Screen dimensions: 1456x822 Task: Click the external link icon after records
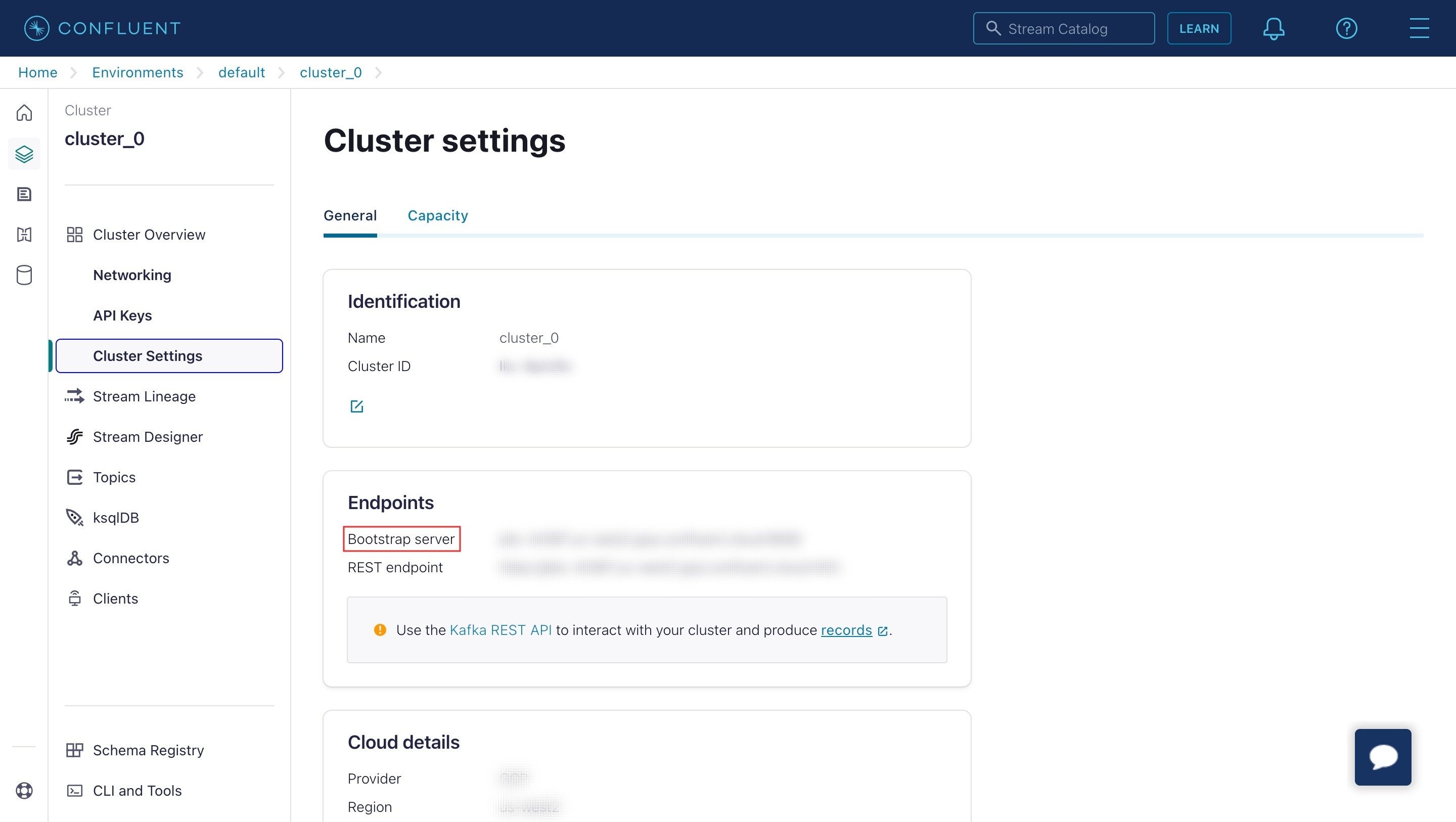point(883,631)
